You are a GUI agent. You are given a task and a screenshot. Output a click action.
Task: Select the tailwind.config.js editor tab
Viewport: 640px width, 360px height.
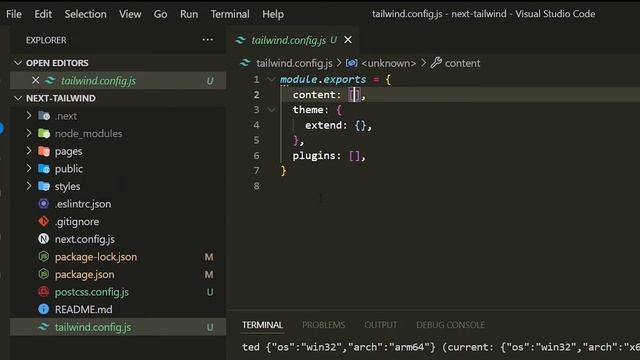292,40
